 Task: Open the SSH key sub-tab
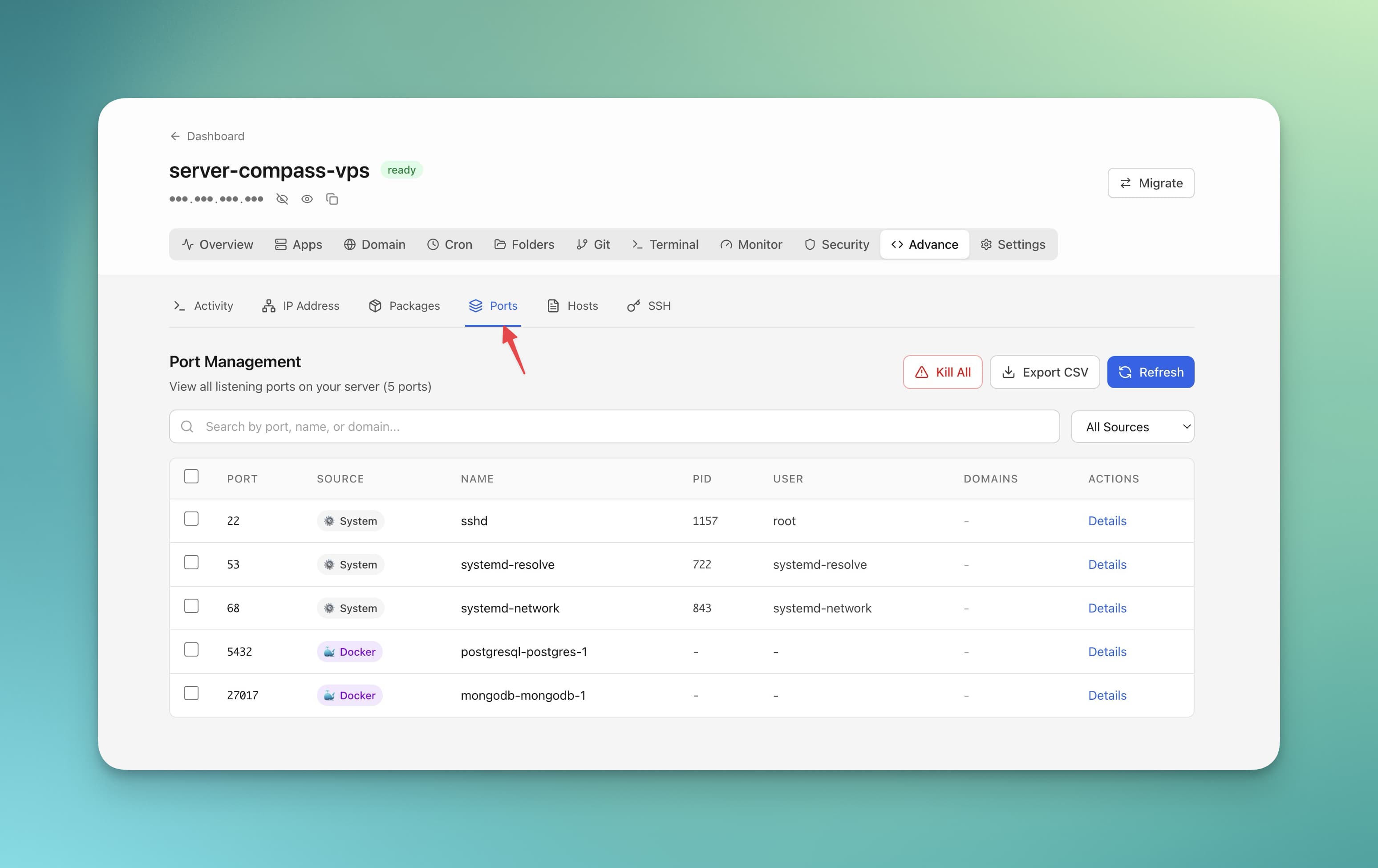point(648,305)
